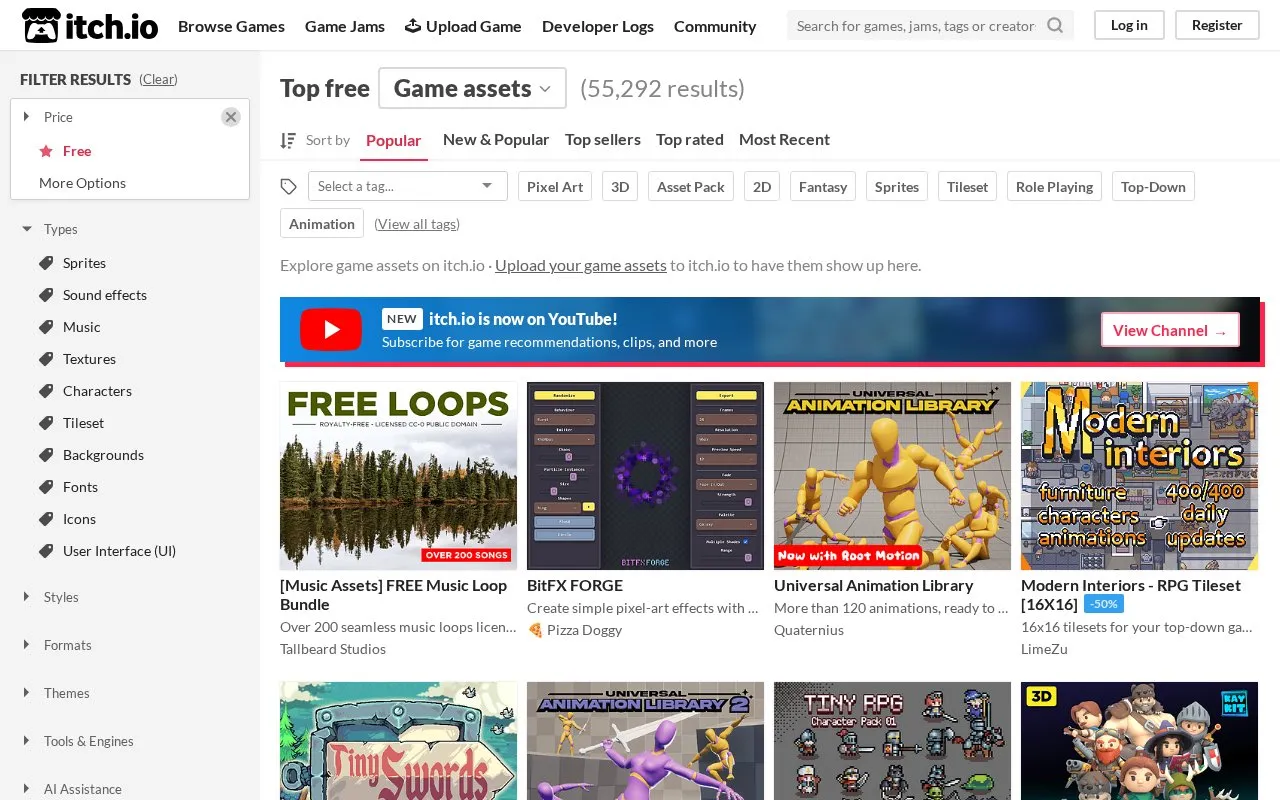Click the Sort by icon
The height and width of the screenshot is (800, 1280).
pyautogui.click(x=288, y=140)
